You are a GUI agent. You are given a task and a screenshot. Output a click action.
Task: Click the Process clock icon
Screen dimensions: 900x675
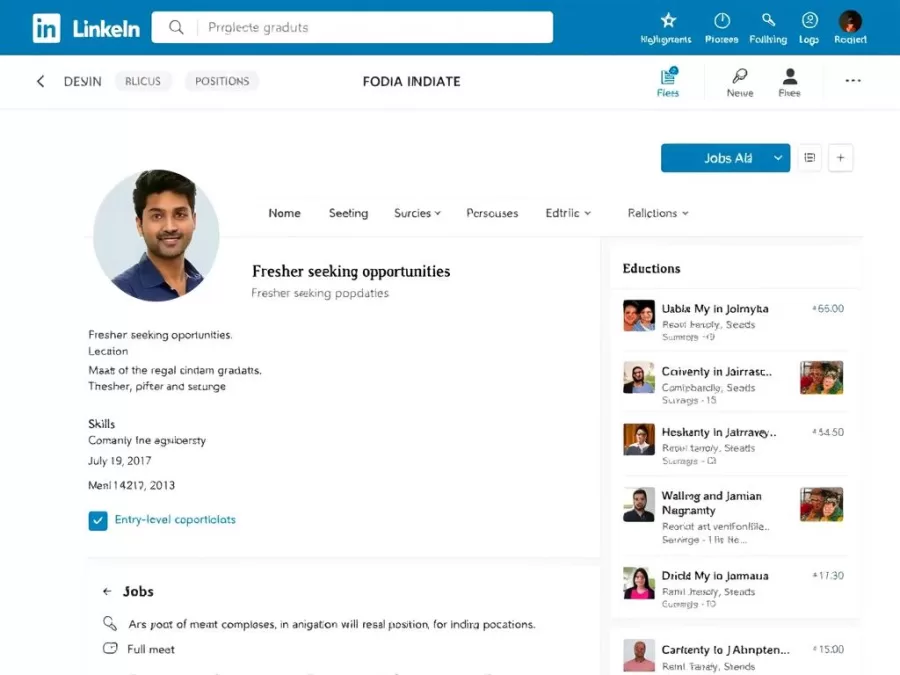click(x=721, y=20)
